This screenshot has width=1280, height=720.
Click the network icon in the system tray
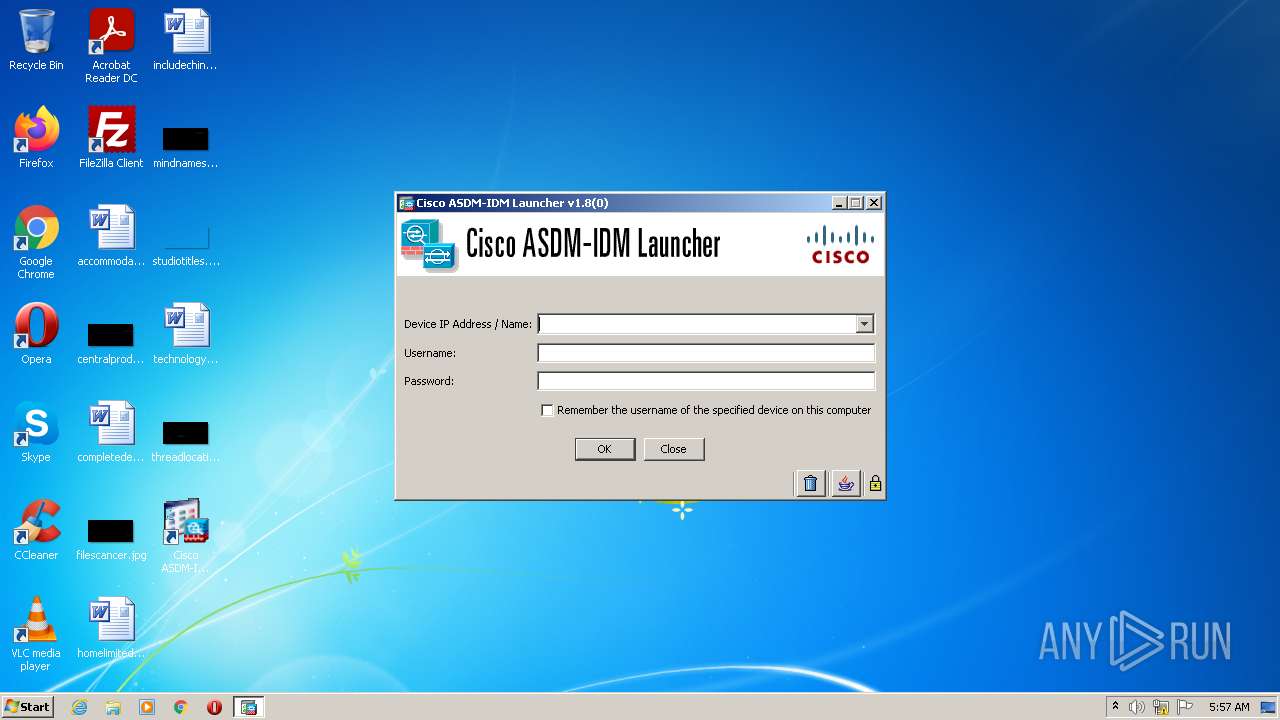(1161, 707)
